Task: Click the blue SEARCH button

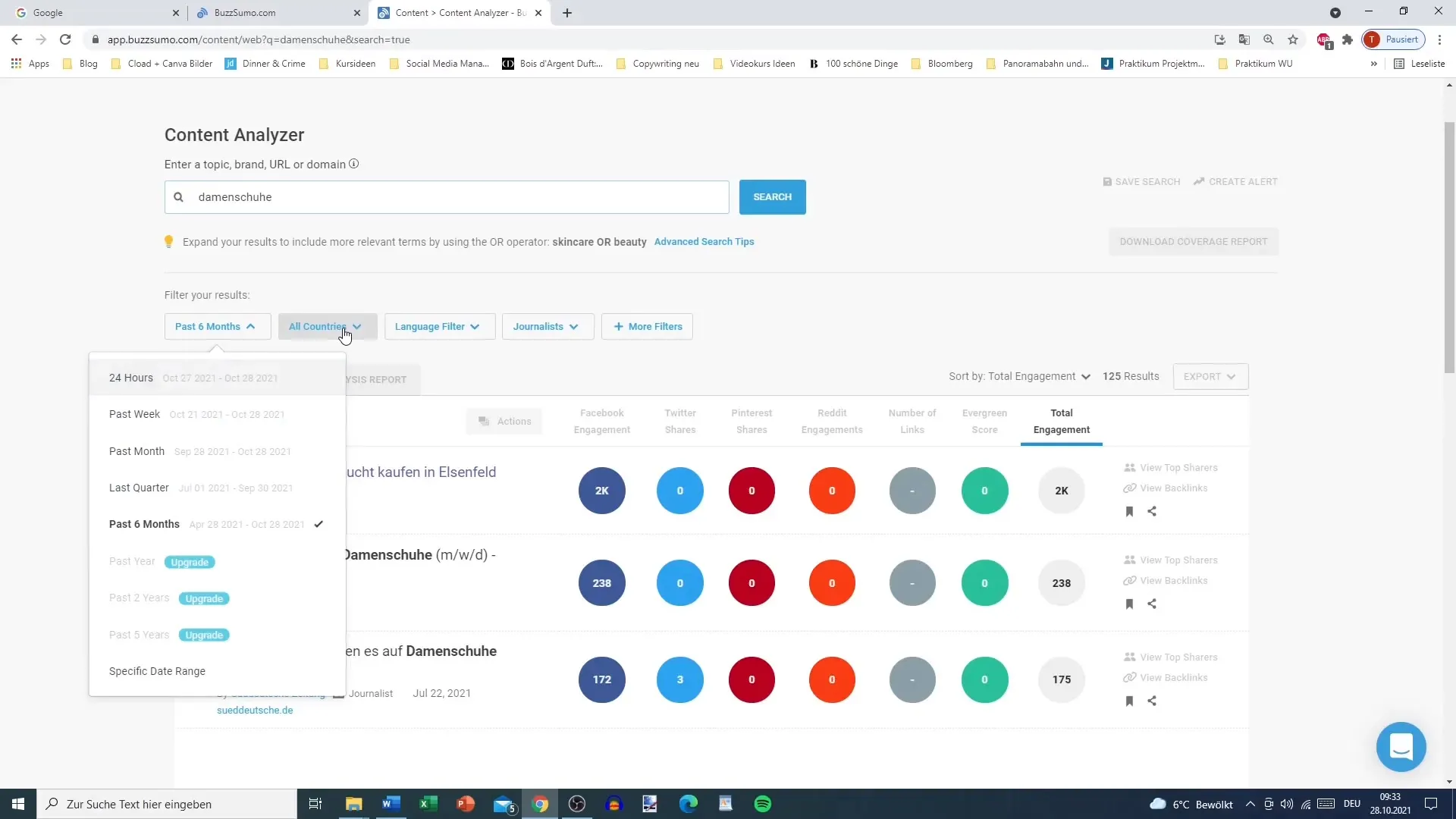Action: pyautogui.click(x=772, y=197)
